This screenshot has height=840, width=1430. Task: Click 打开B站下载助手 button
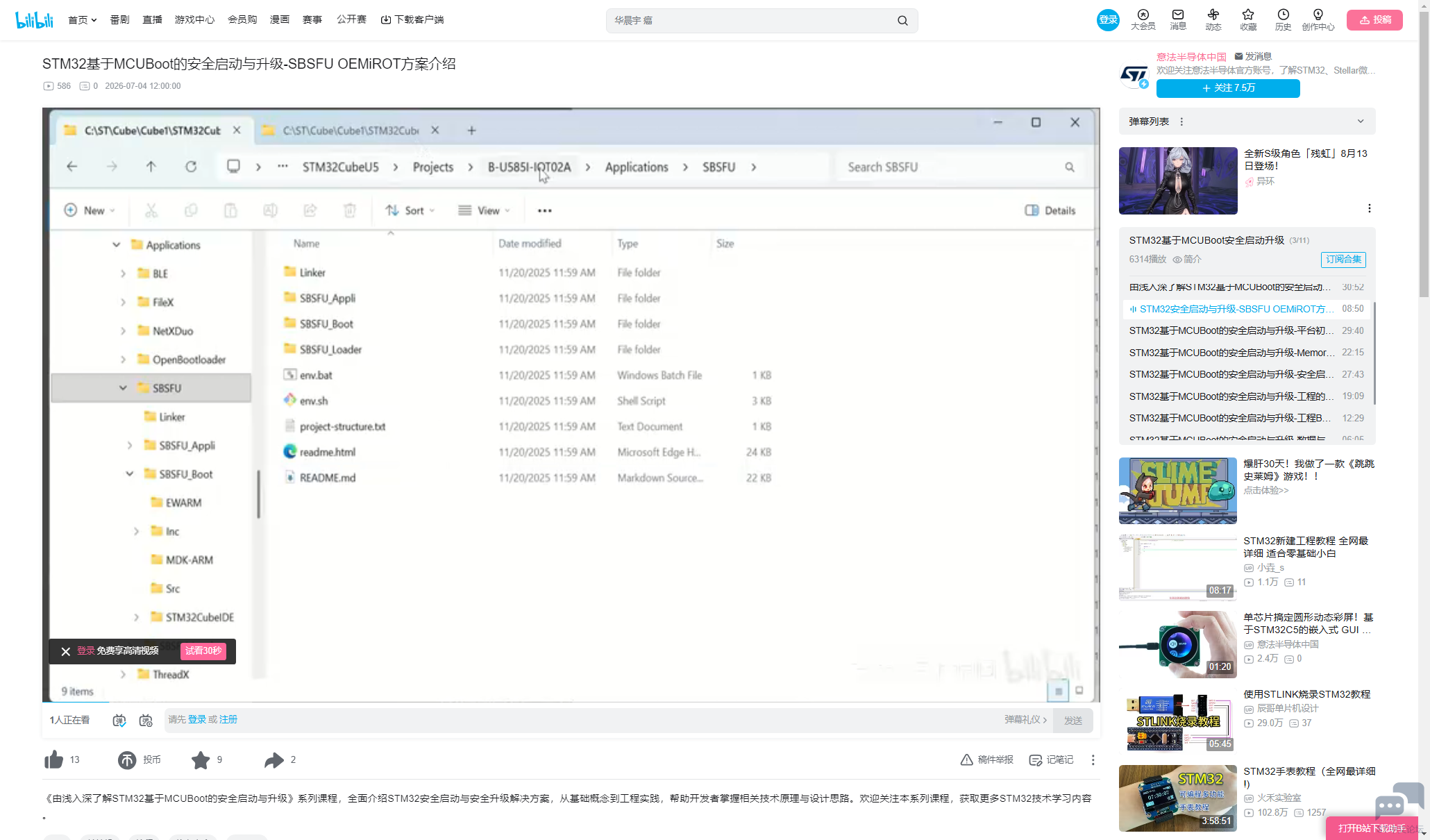pos(1372,828)
